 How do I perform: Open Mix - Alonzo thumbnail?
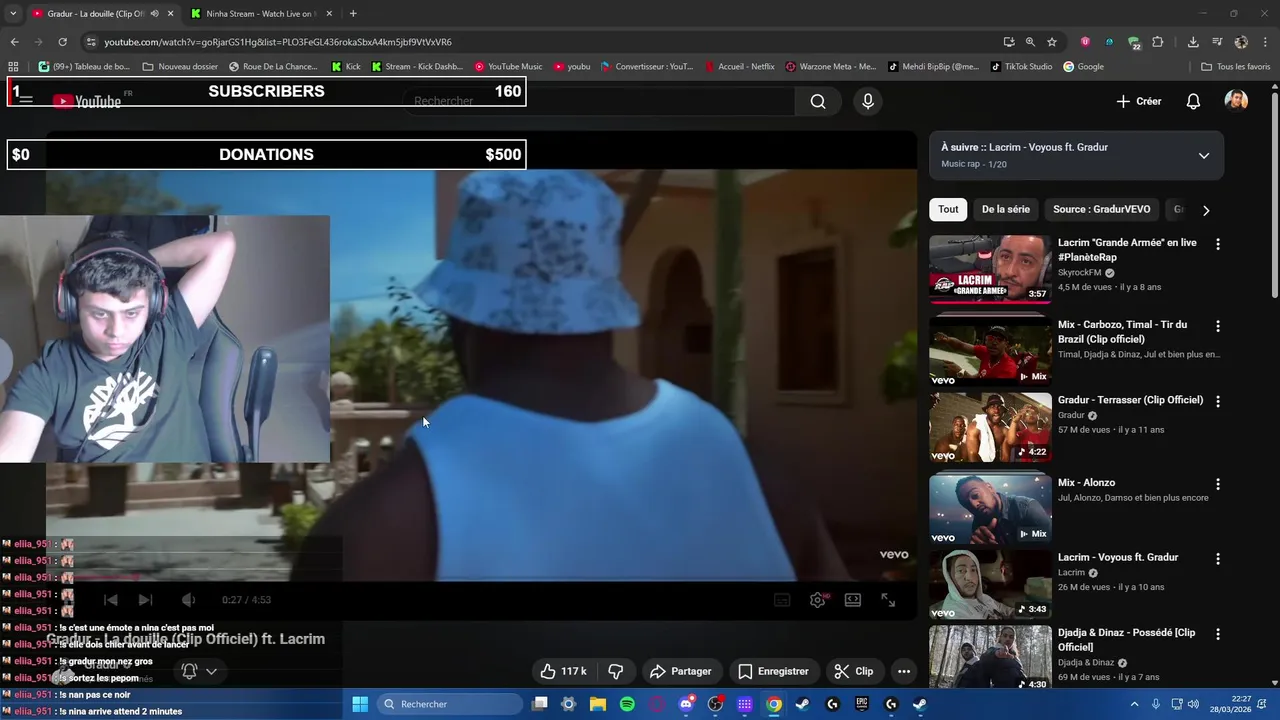point(990,509)
